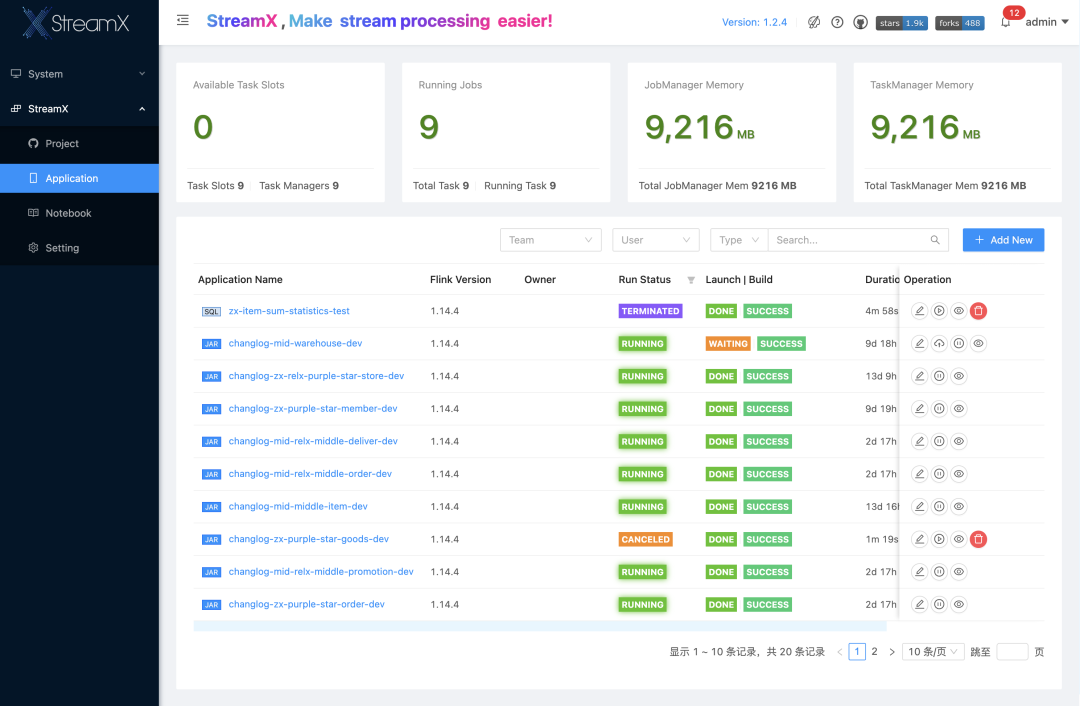Click the help question-mark icon

pos(837,21)
